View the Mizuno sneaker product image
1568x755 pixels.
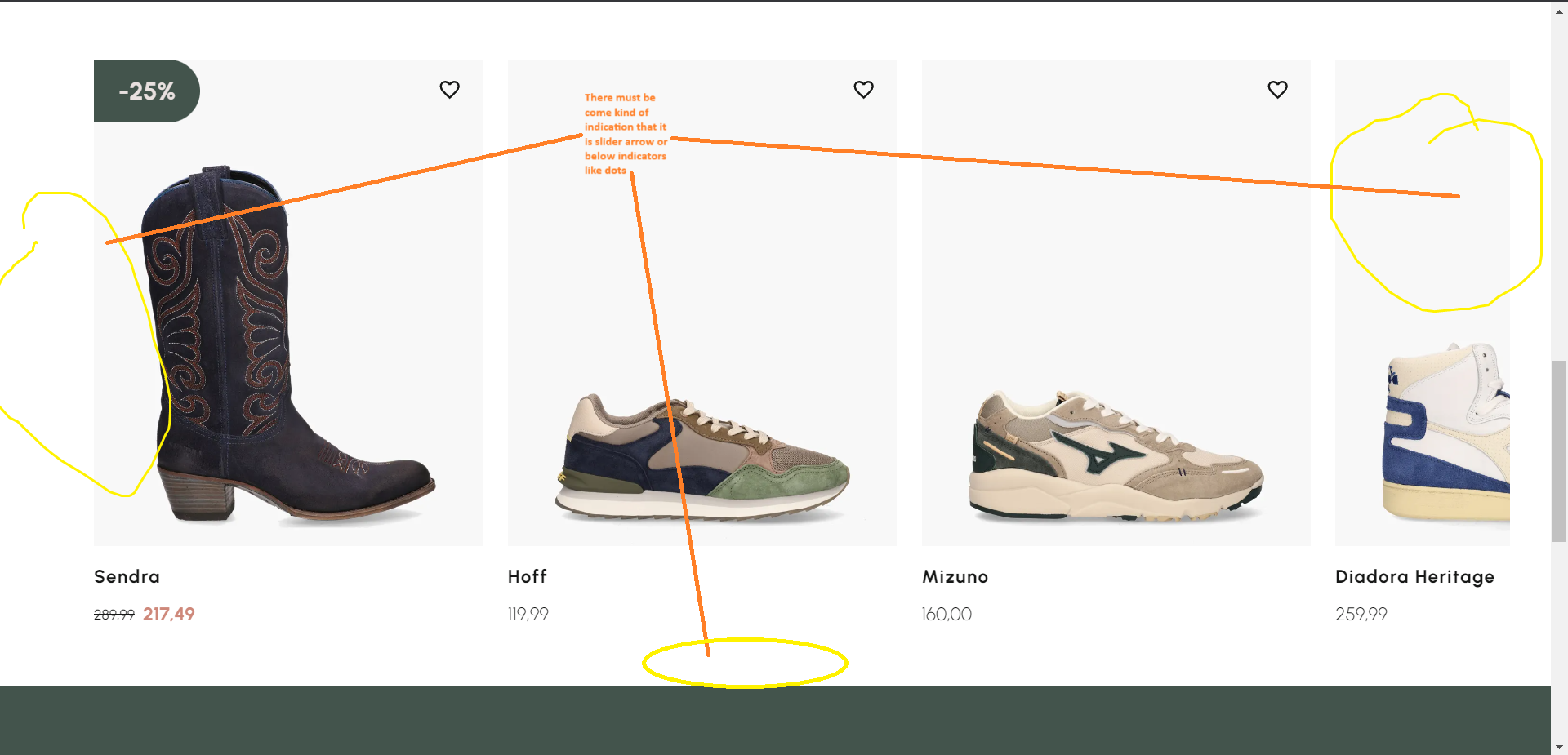pos(1116,457)
